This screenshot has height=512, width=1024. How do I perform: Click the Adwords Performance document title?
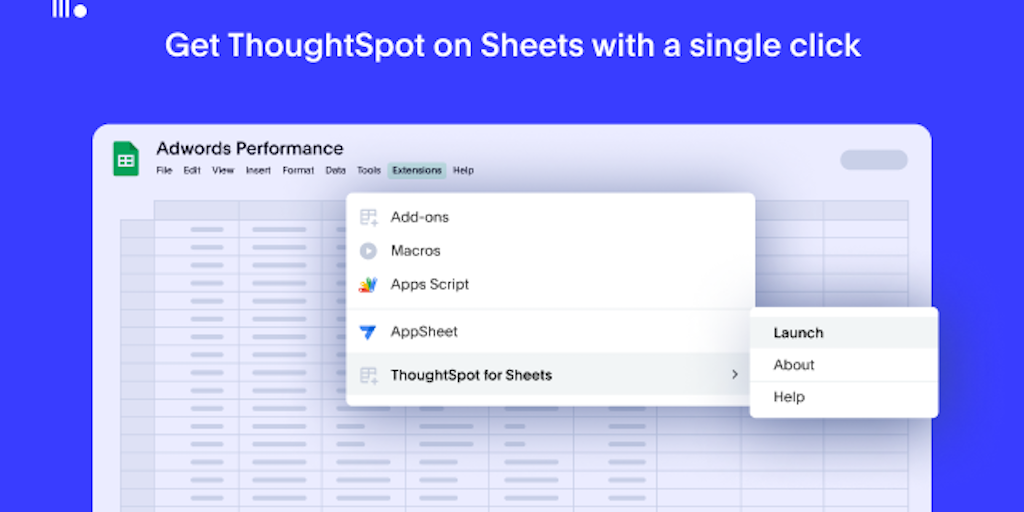tap(249, 148)
